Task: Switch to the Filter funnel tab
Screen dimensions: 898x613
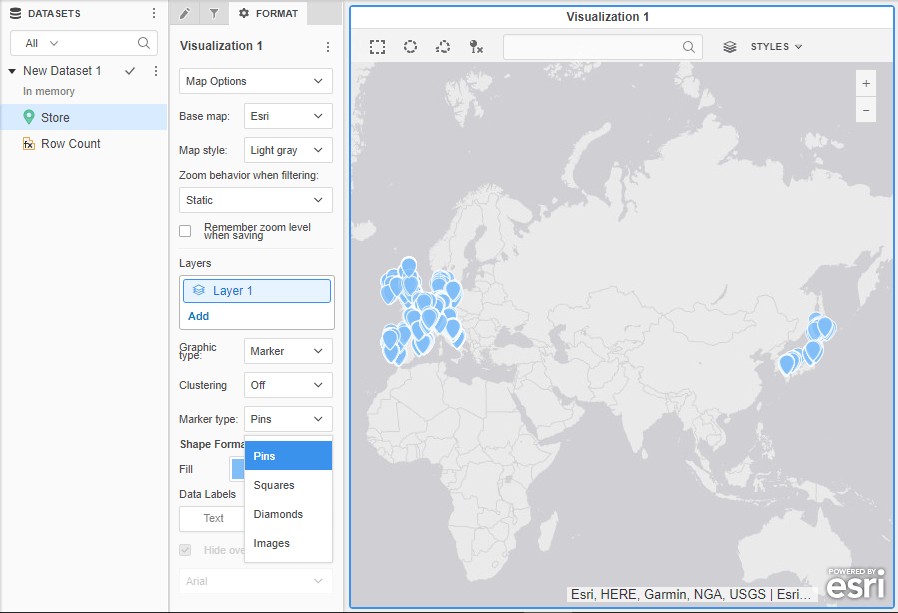Action: click(x=214, y=13)
